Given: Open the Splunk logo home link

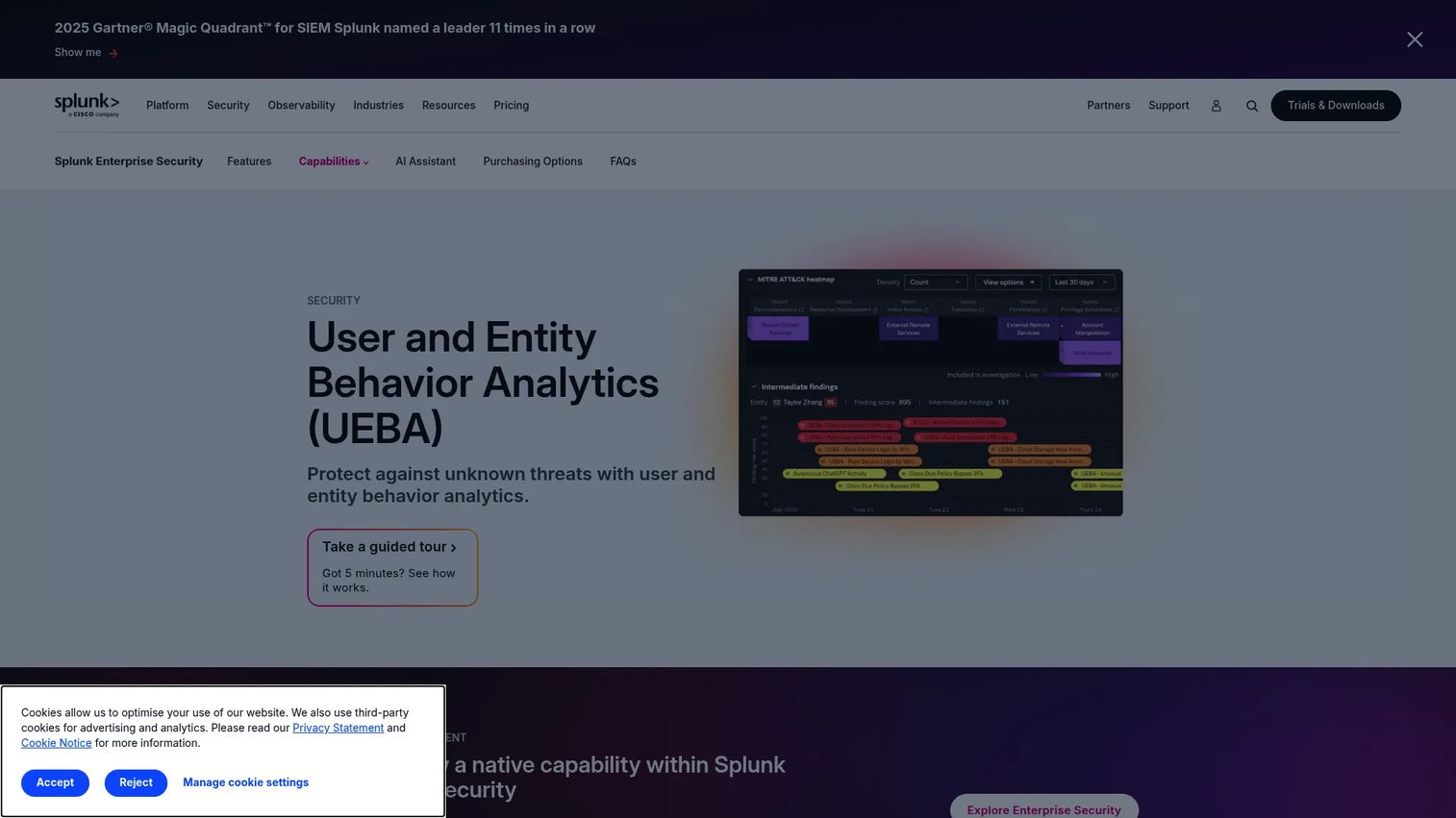Looking at the screenshot, I should pos(87,106).
